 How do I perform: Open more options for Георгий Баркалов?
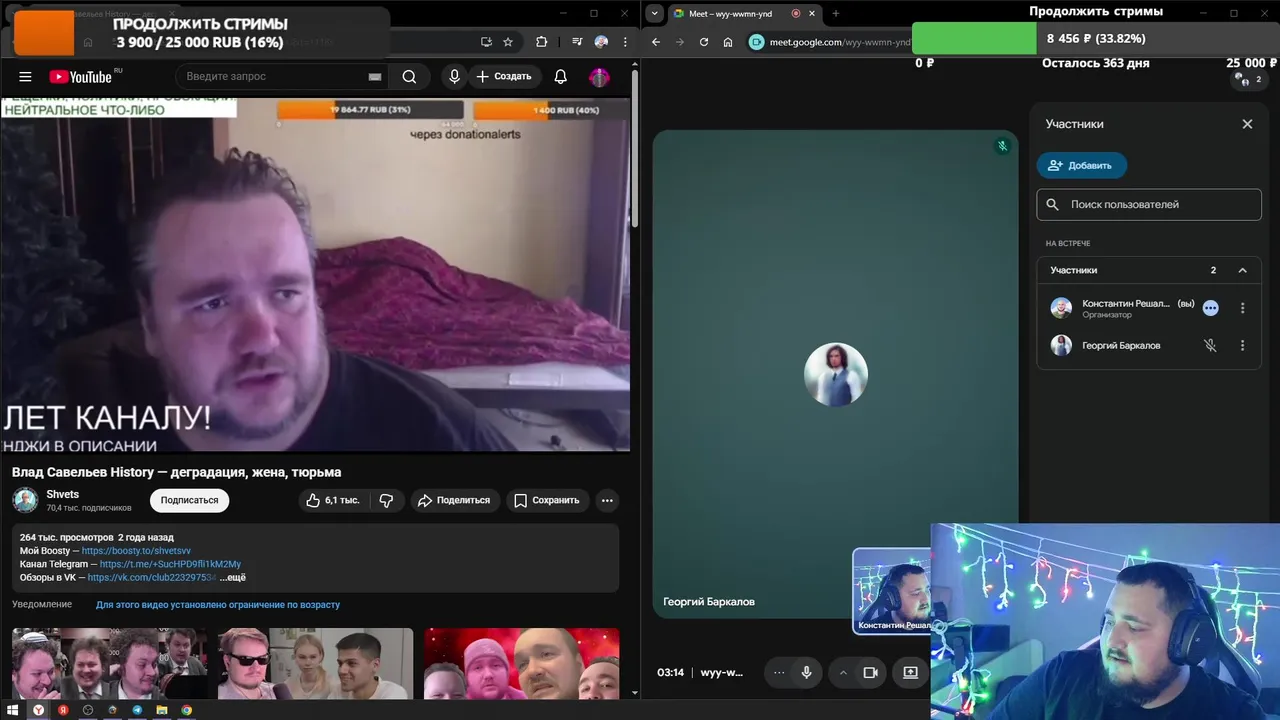(1243, 345)
